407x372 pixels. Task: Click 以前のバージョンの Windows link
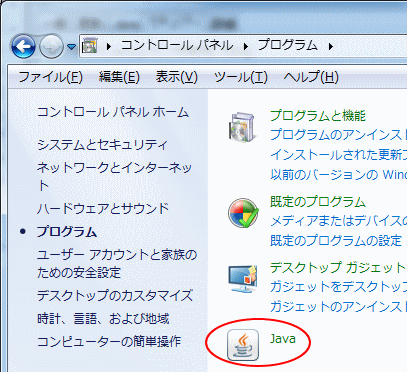[338, 174]
